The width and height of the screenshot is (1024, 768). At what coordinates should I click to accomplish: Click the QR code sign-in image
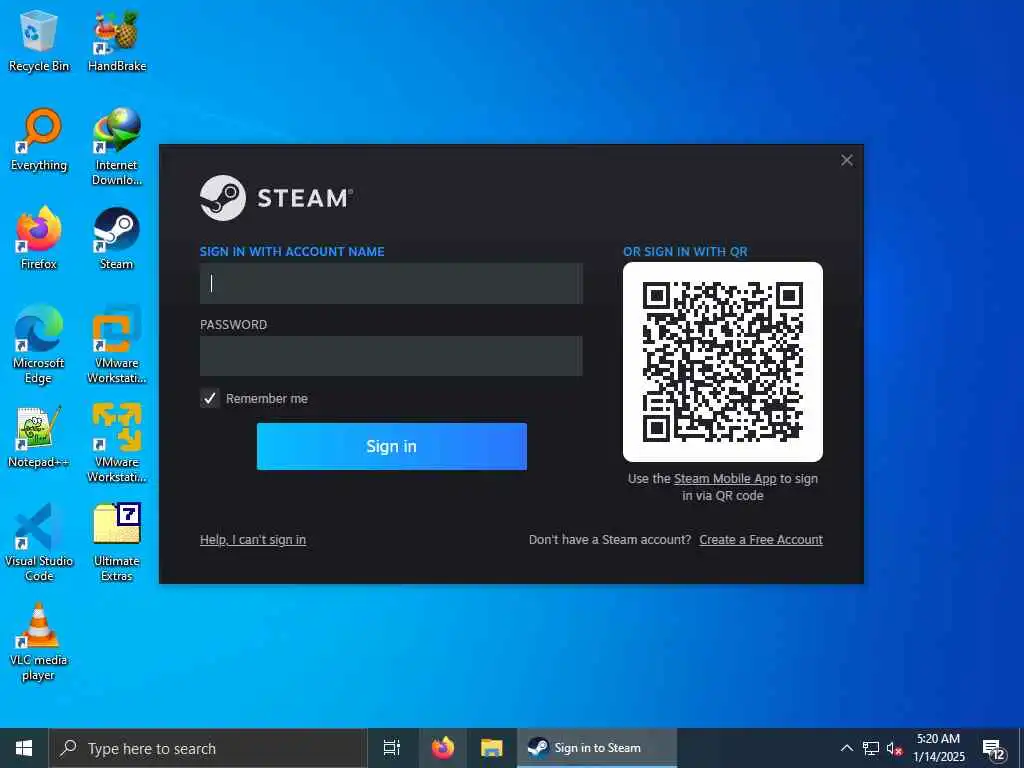(723, 362)
